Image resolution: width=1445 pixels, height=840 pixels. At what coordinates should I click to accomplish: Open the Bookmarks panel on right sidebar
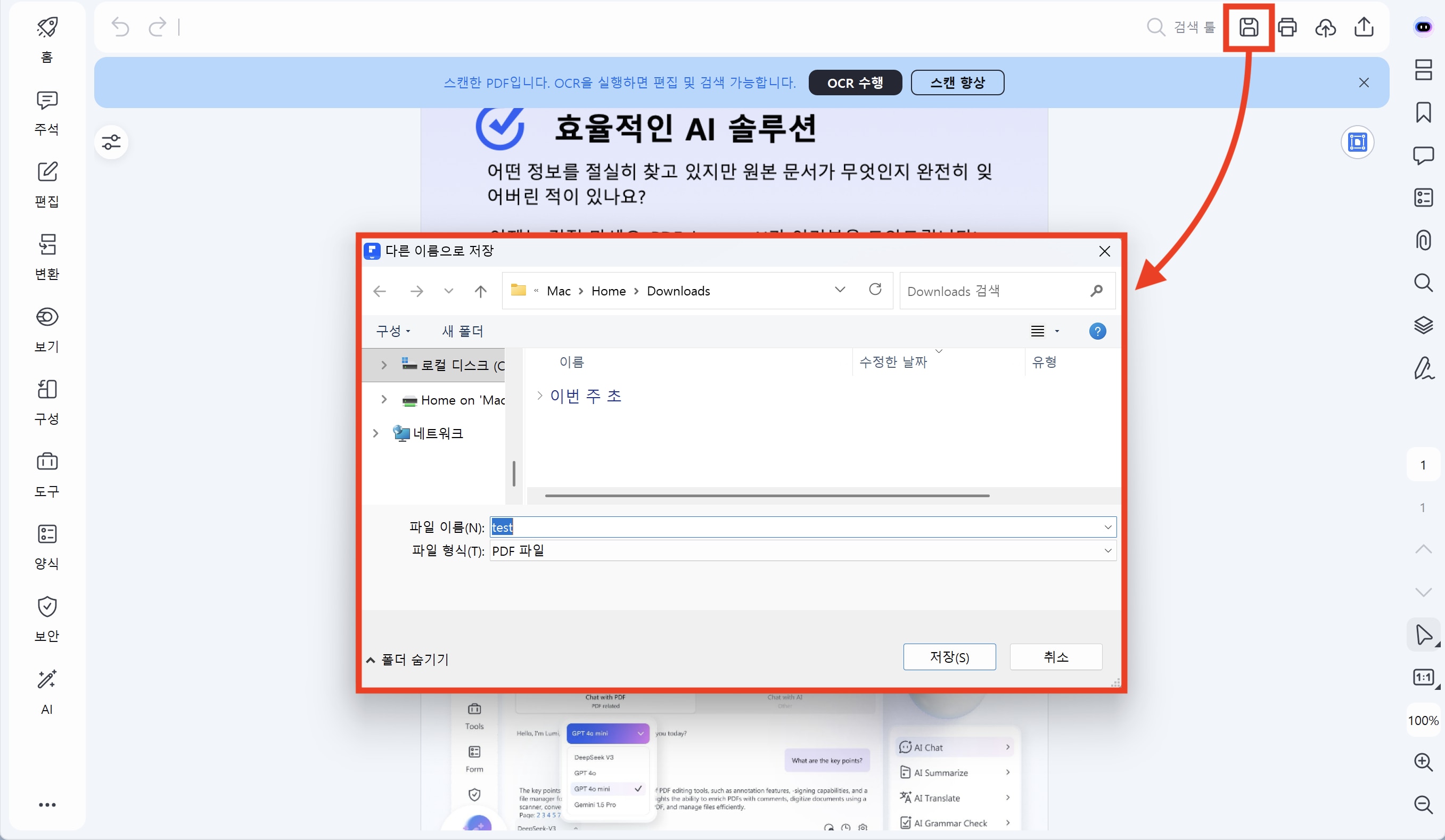pos(1424,112)
